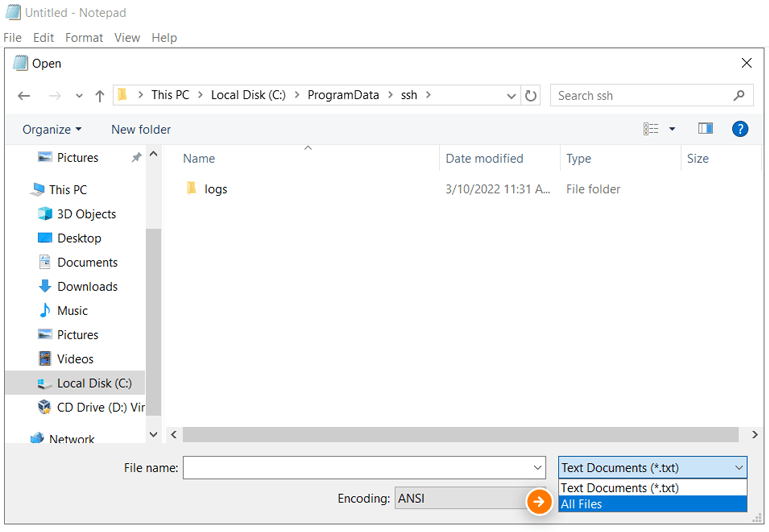Open dialog help question mark
This screenshot has width=769, height=532.
tap(740, 129)
